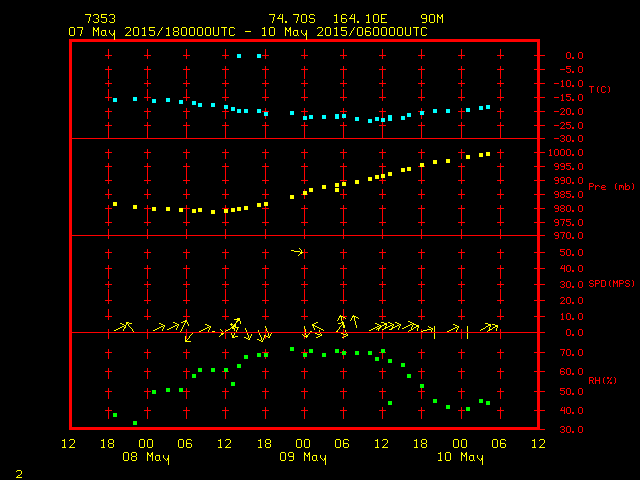Click the -5.0 temperature tick value
The image size is (640, 480).
tap(571, 70)
